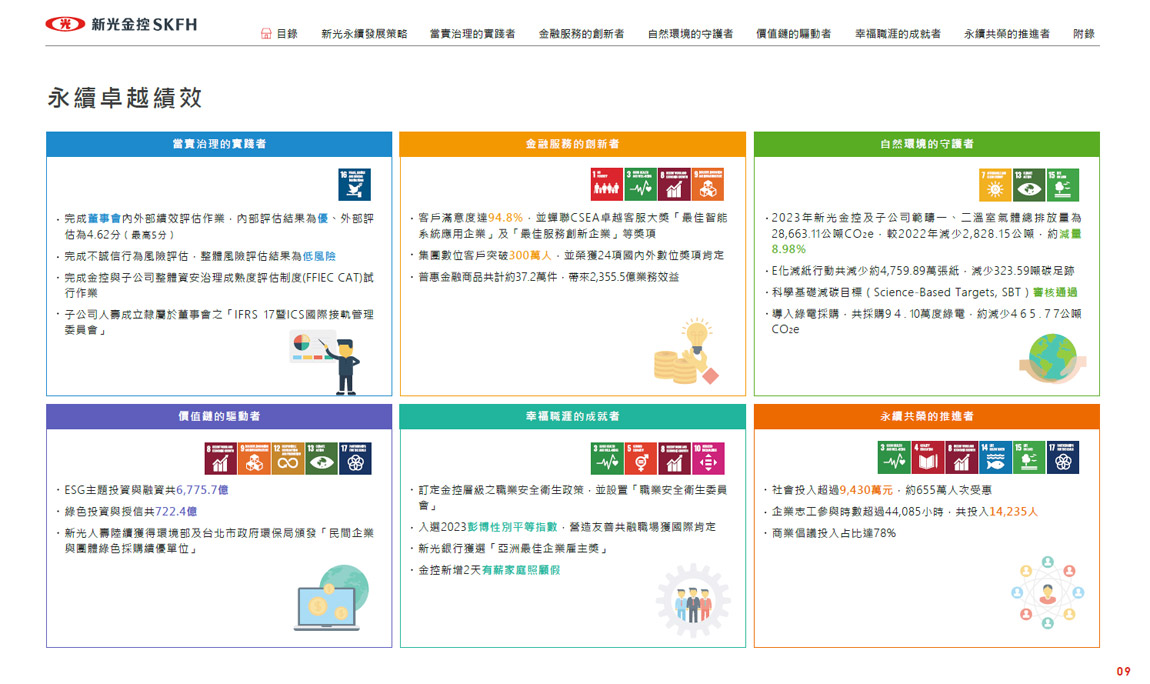Click the page number 09
Image resolution: width=1150 pixels, height=684 pixels.
click(1123, 671)
